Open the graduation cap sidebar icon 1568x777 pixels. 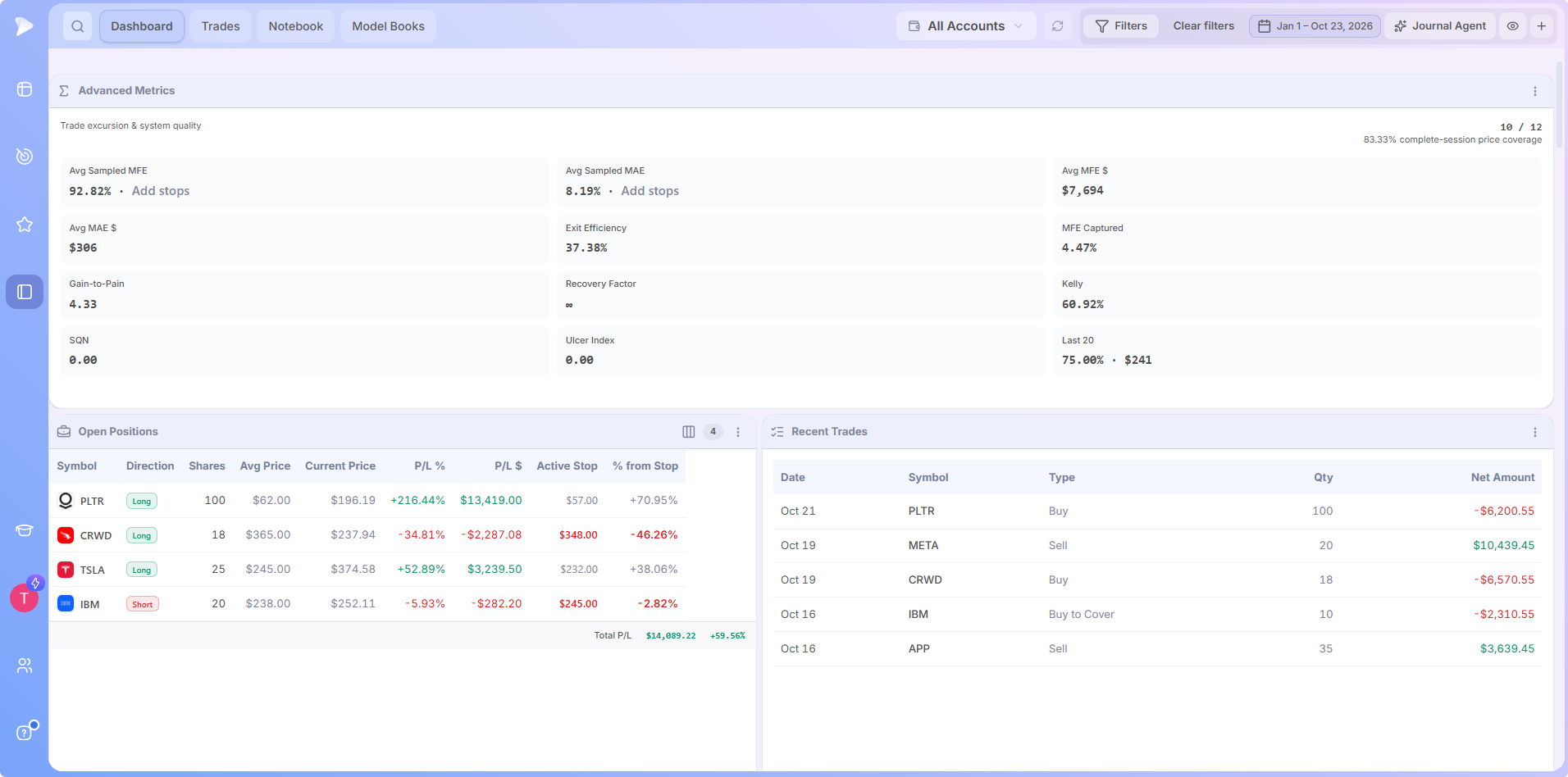[25, 530]
